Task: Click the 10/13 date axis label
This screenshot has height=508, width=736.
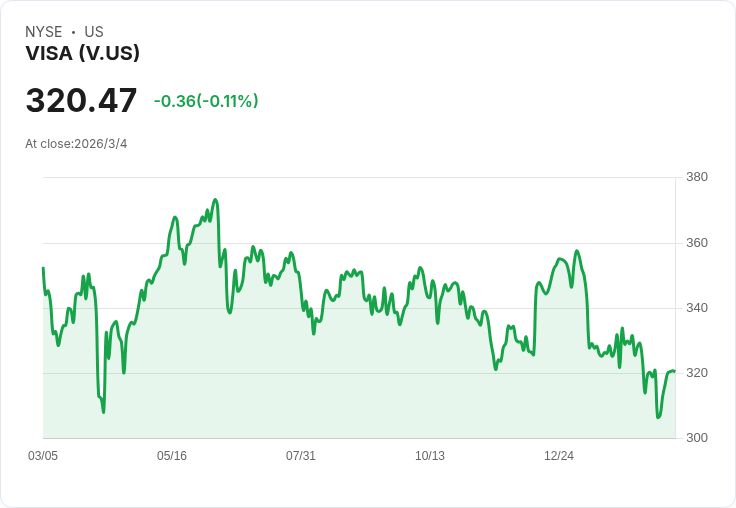Action: [x=430, y=456]
